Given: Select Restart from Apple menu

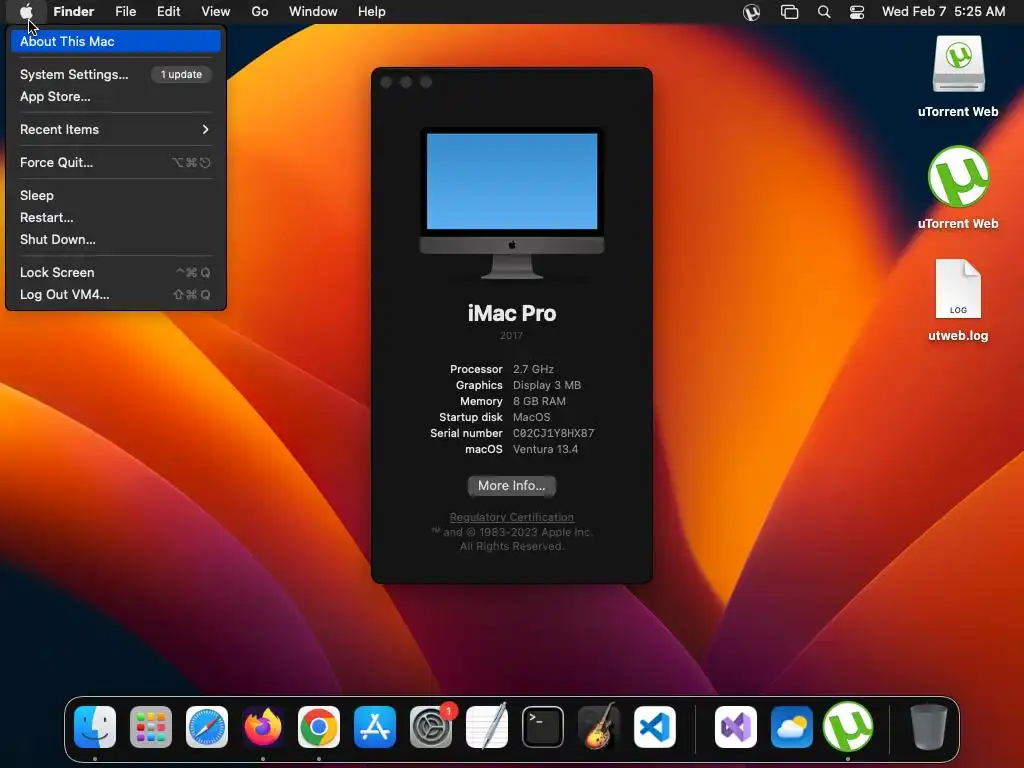Looking at the screenshot, I should click(x=116, y=217).
